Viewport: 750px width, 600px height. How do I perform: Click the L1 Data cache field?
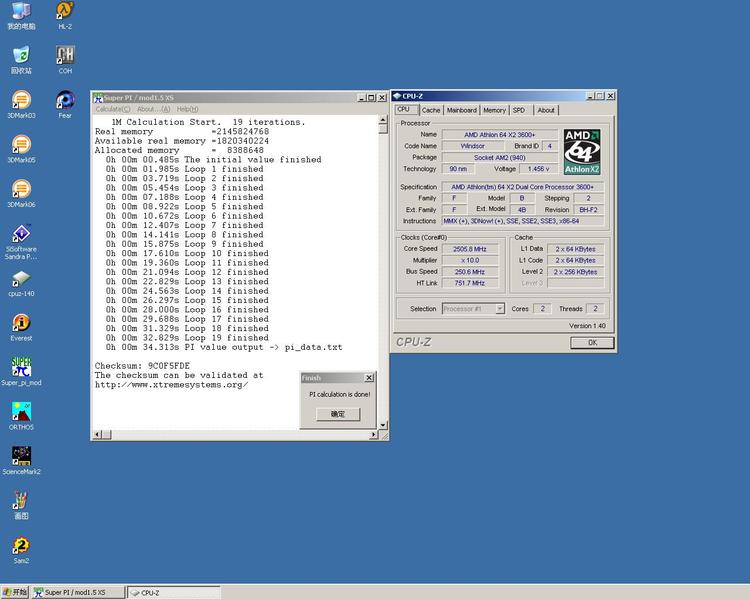click(575, 249)
